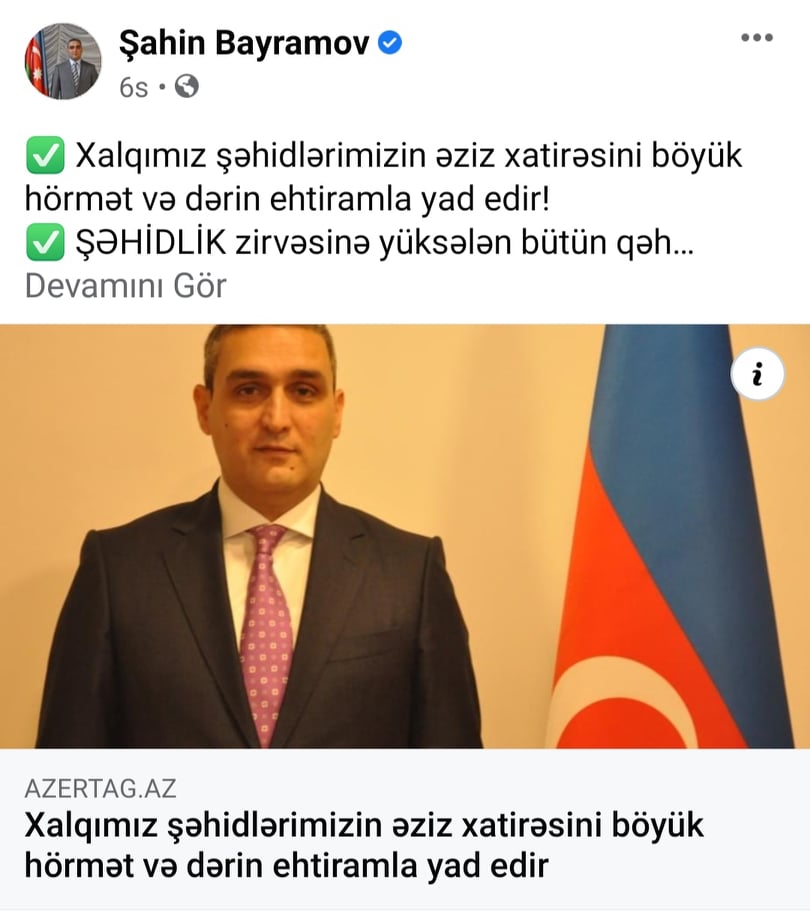Click the first green checkmark emoji
This screenshot has width=810, height=914.
45,156
